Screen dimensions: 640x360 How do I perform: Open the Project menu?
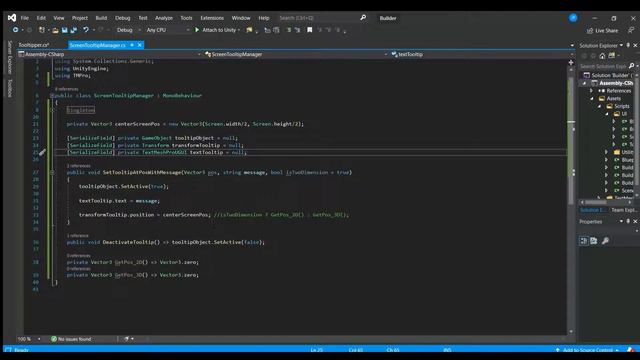pos(80,18)
